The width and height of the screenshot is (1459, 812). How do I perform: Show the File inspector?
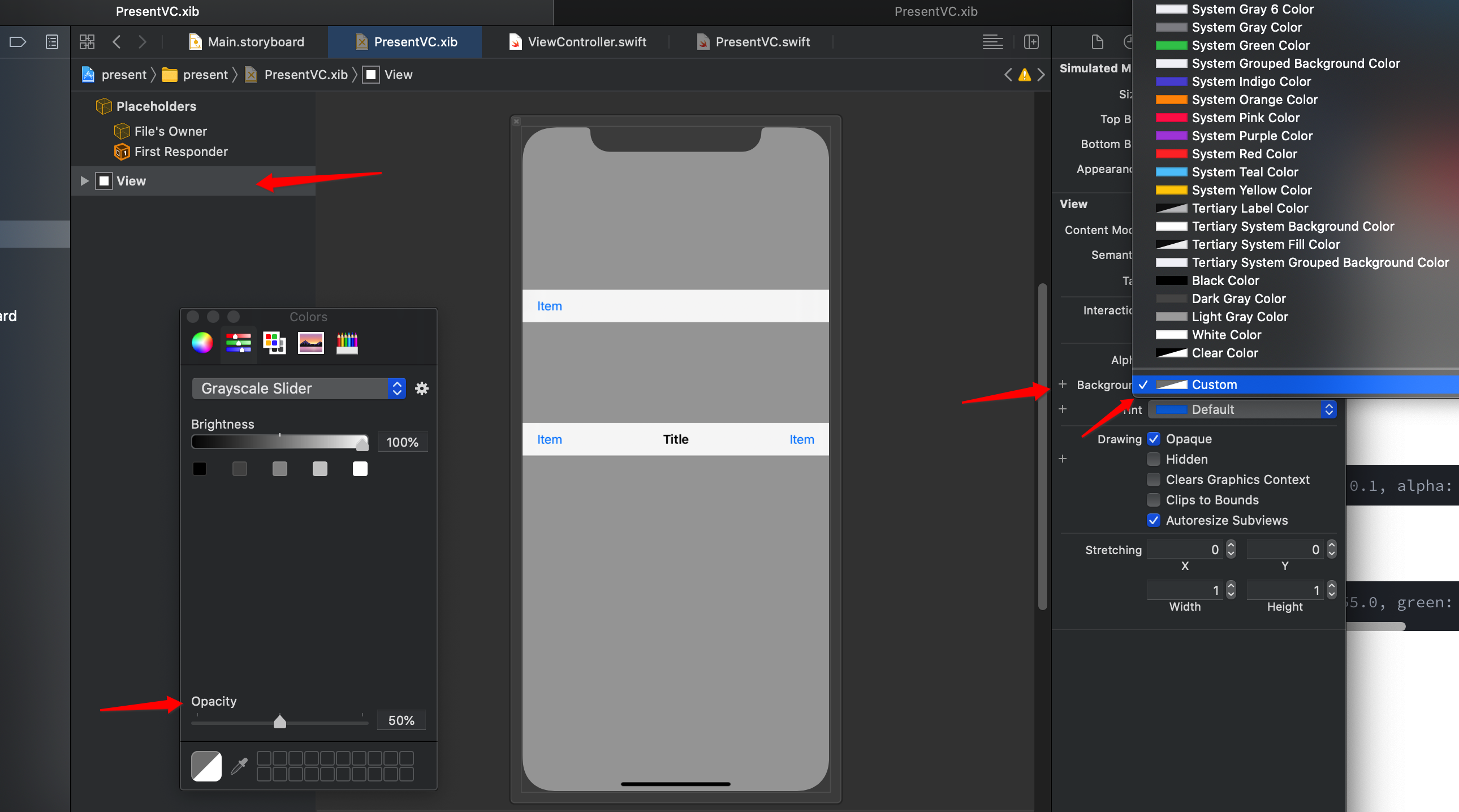(1097, 42)
